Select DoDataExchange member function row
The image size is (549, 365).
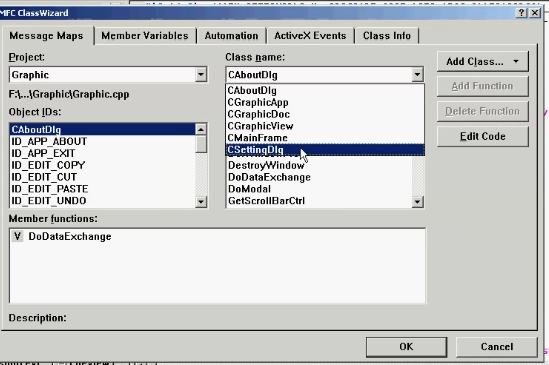pos(217,237)
